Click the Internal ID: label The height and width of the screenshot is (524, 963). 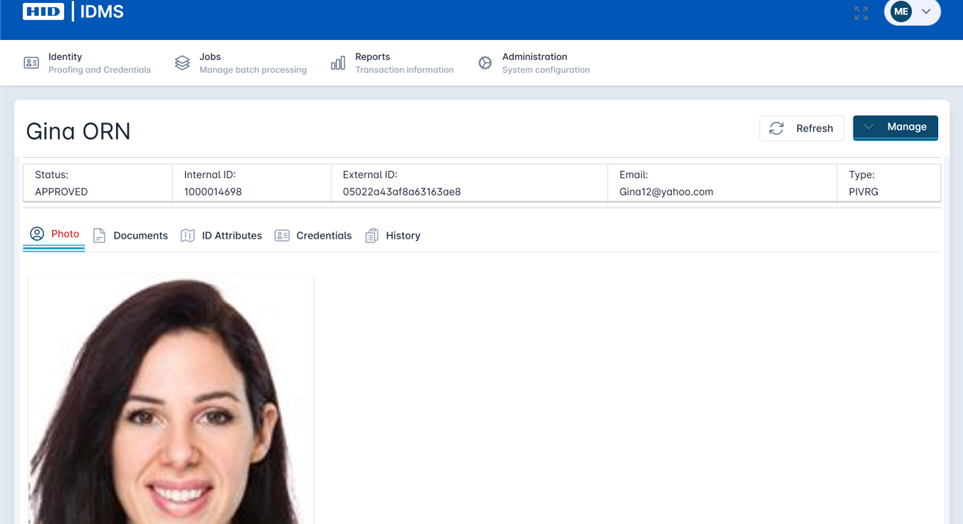[210, 174]
